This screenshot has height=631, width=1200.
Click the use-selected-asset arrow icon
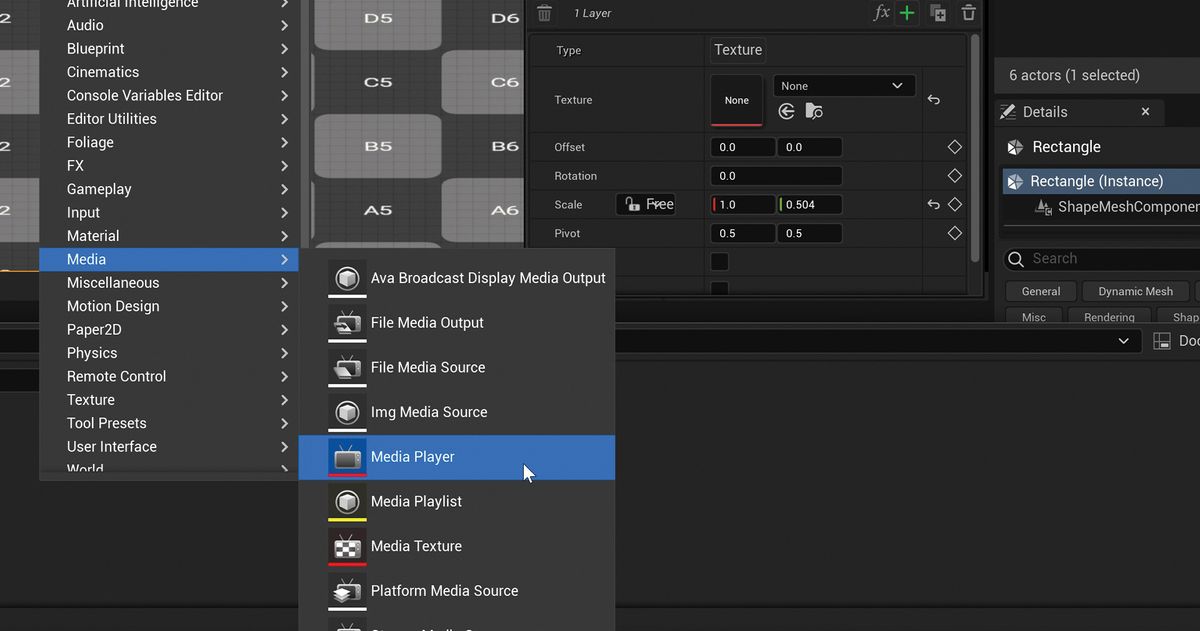coord(787,111)
